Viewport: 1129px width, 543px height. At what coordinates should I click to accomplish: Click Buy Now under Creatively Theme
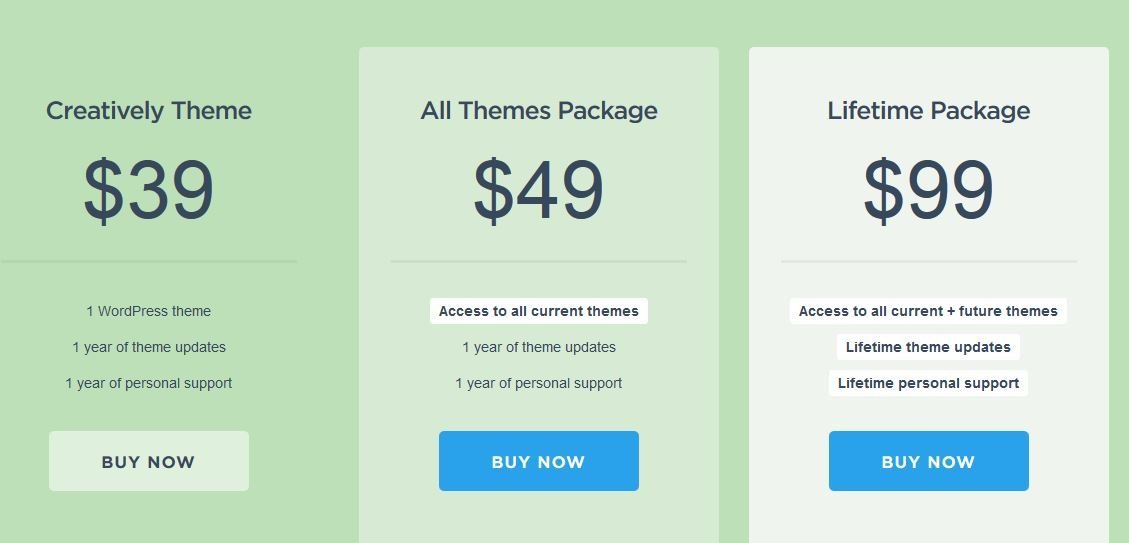click(149, 461)
